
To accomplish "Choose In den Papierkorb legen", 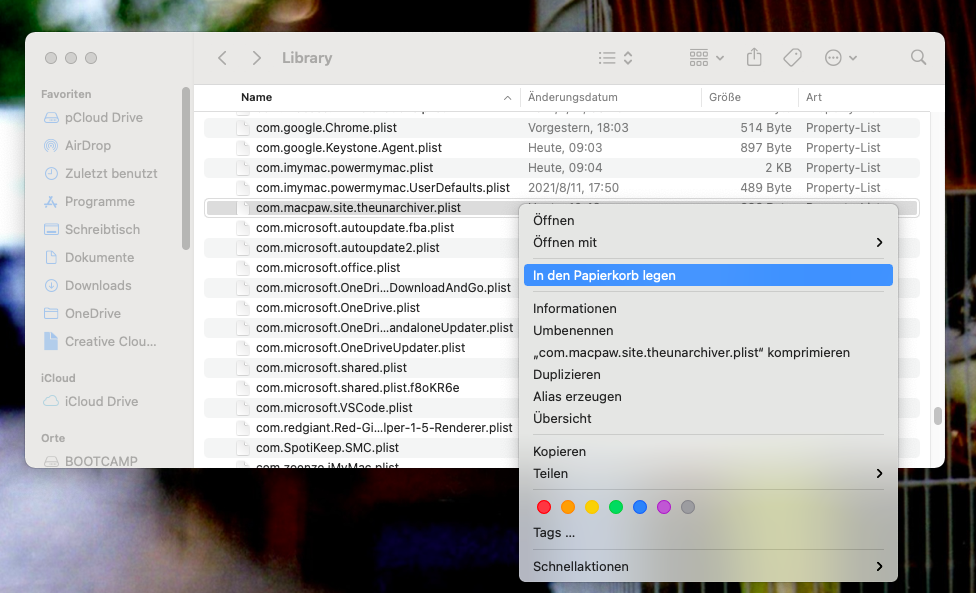I will pos(708,276).
